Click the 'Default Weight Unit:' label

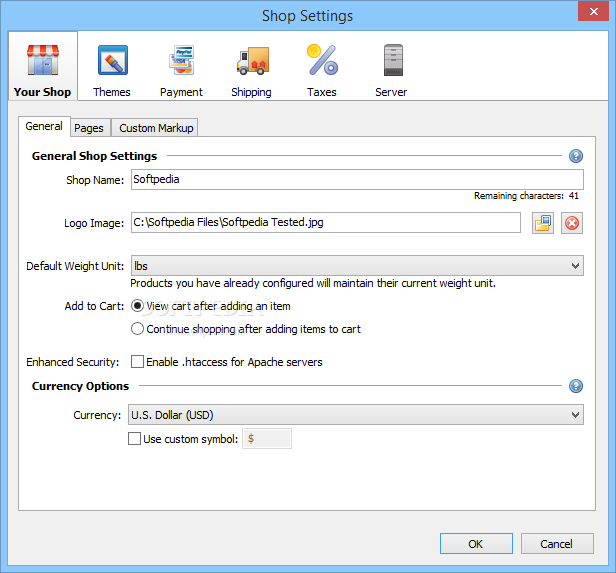(75, 266)
